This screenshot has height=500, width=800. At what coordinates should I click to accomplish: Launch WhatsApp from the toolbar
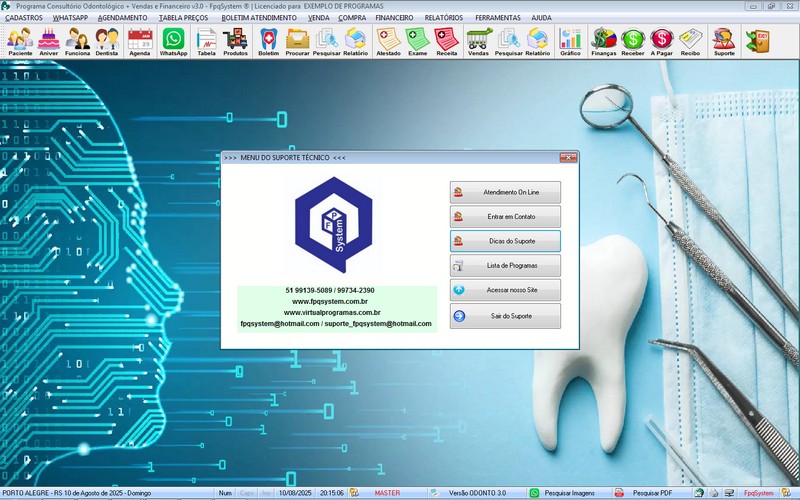[173, 41]
